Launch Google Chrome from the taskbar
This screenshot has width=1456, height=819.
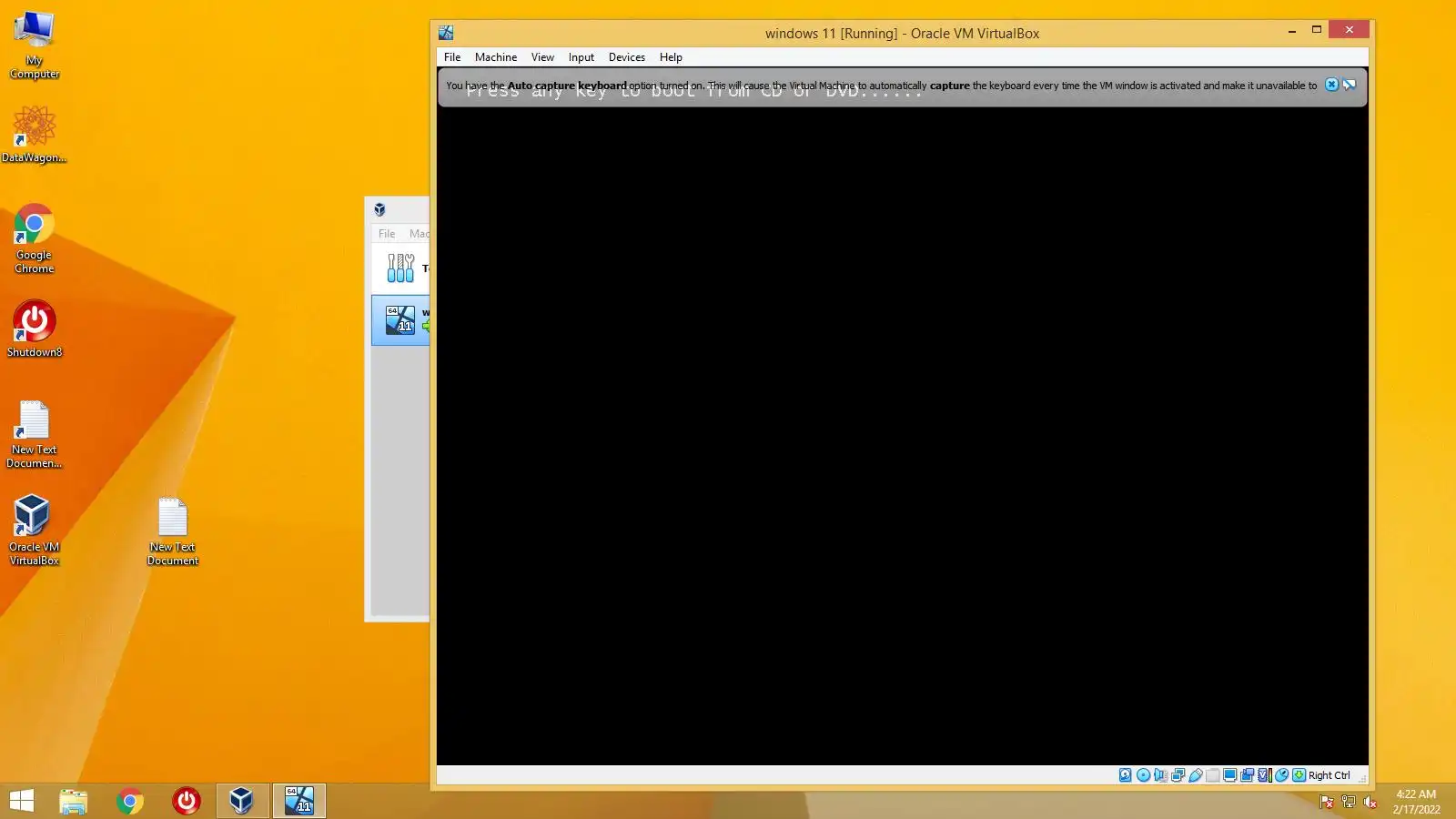[129, 801]
